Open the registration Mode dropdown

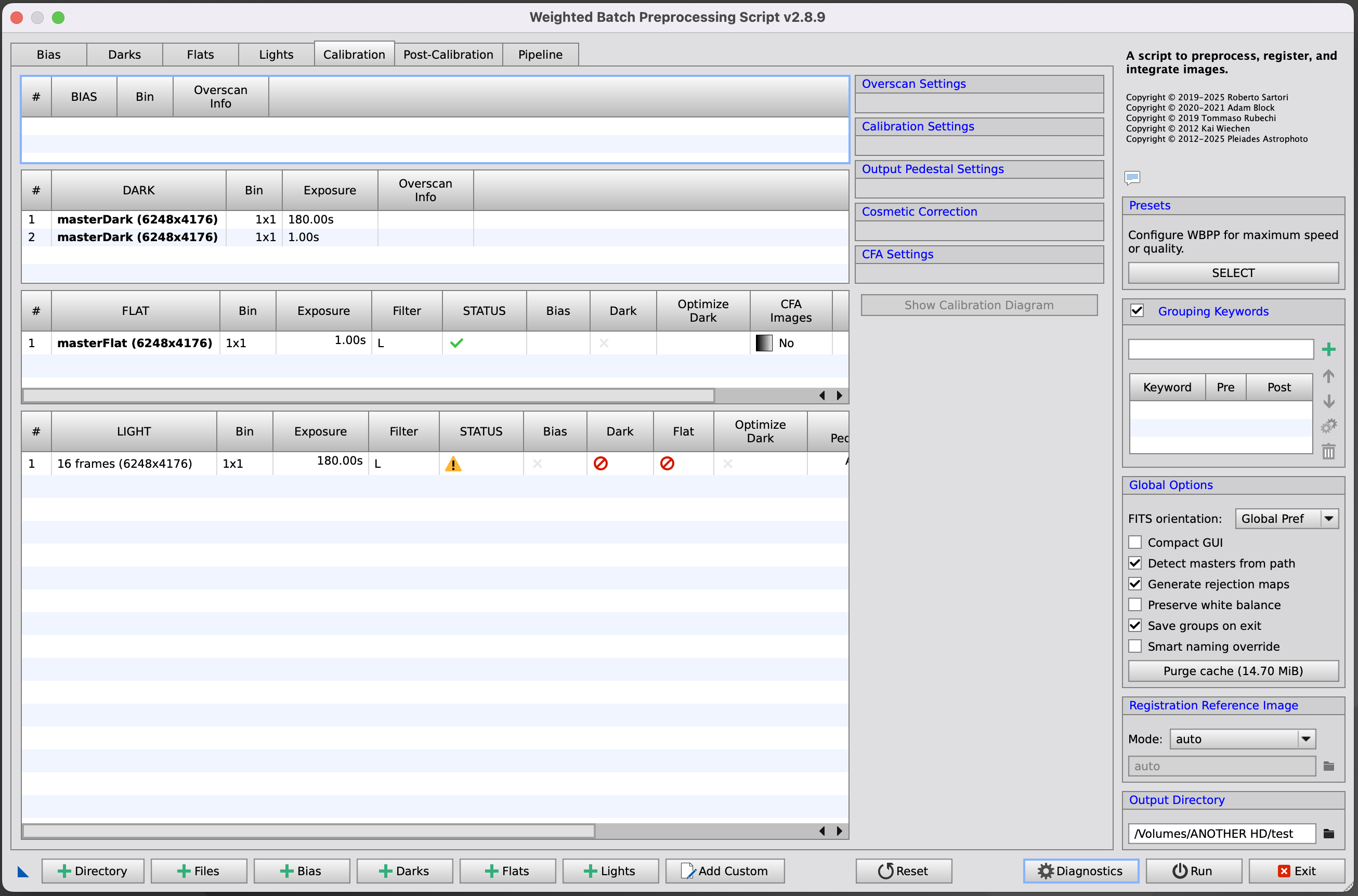point(1242,739)
